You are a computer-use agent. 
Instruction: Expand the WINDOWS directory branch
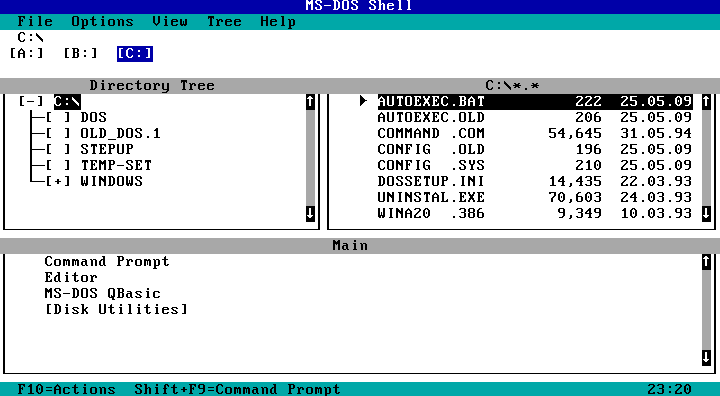click(58, 181)
